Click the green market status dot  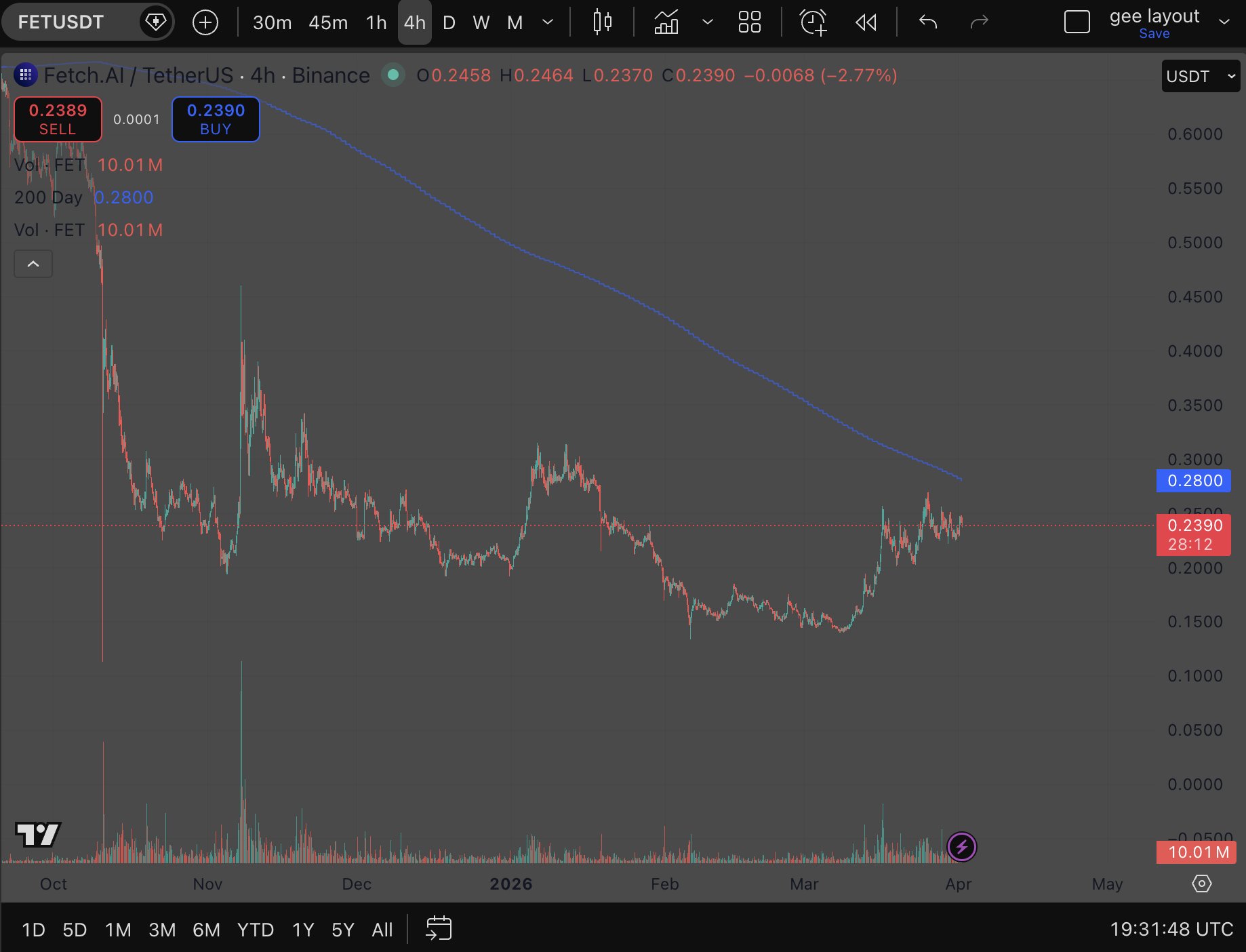393,75
